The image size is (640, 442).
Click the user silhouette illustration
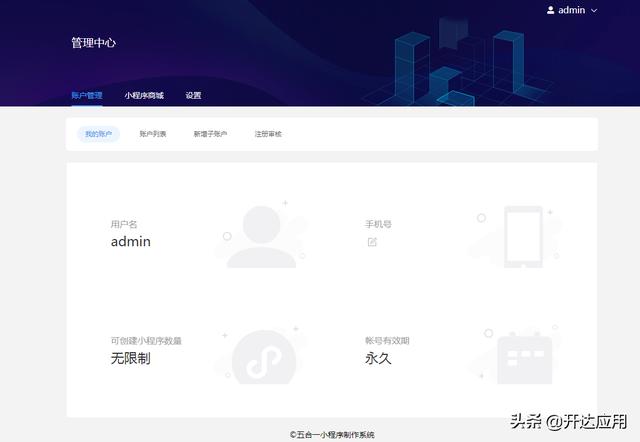[x=261, y=237]
